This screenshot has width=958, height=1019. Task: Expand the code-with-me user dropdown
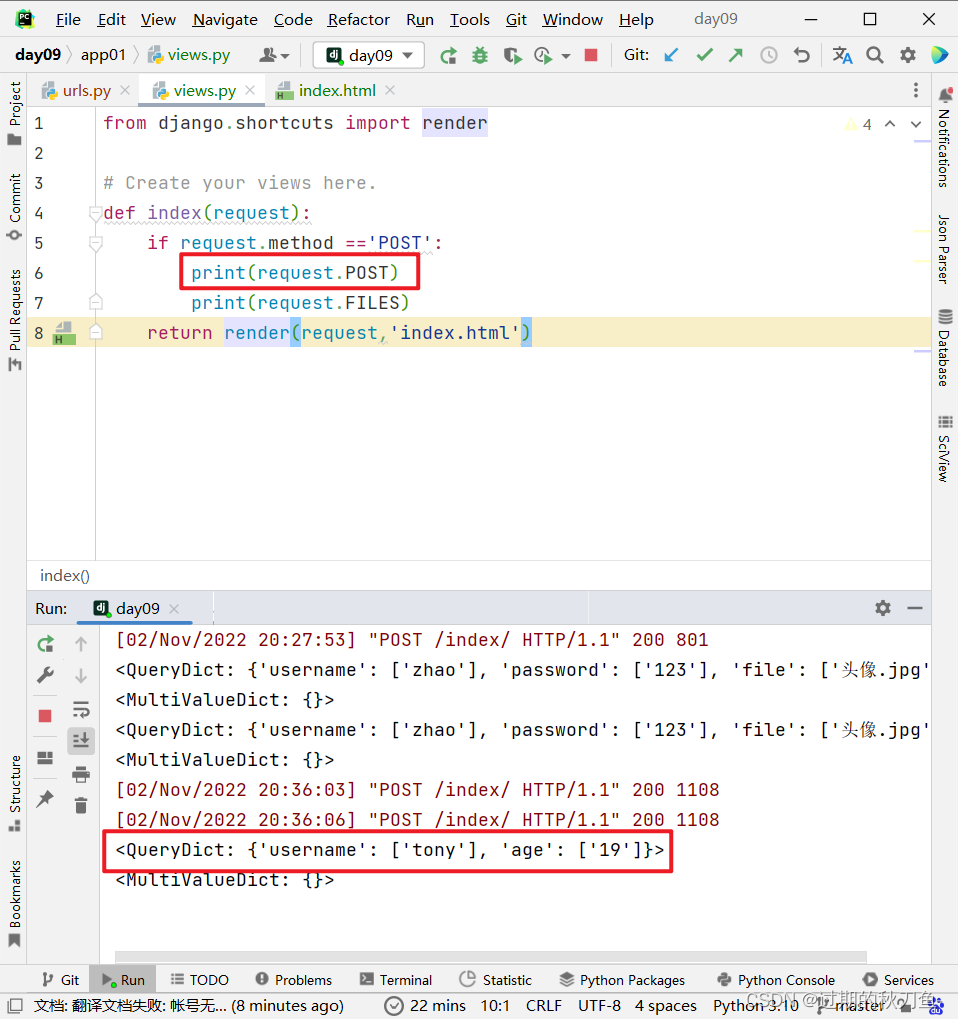(x=274, y=56)
